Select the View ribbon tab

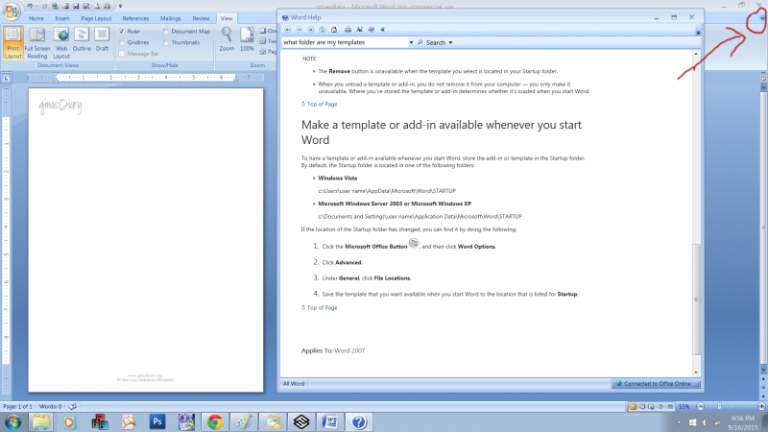pos(226,18)
